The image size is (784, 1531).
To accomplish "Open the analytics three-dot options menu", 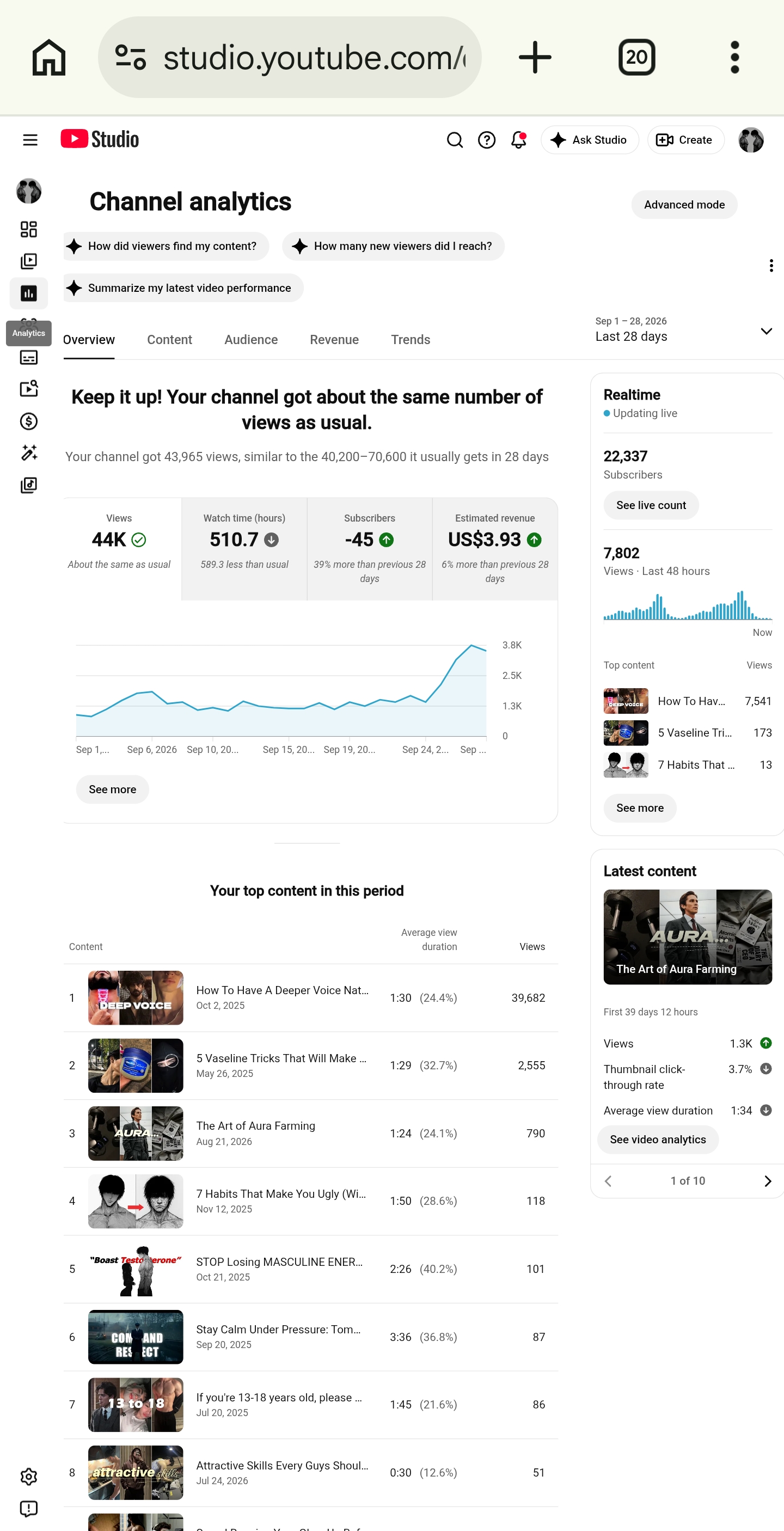I will (x=771, y=266).
